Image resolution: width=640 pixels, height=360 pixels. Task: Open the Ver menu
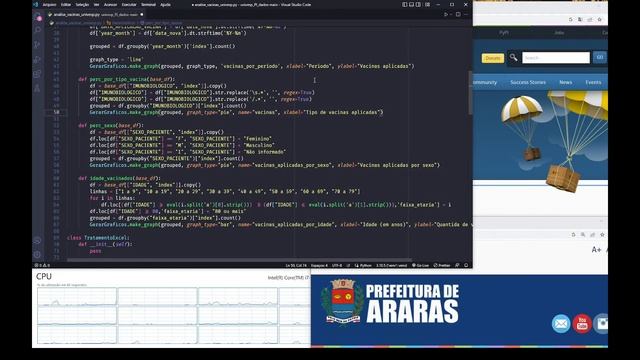coord(96,4)
